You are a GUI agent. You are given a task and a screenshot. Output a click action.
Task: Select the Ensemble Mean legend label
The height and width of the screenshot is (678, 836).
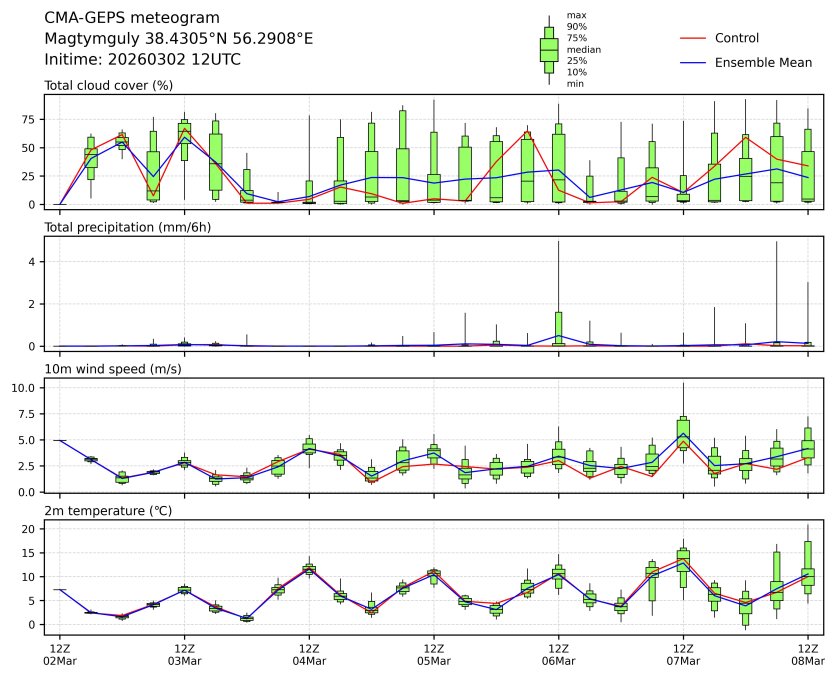pos(763,63)
